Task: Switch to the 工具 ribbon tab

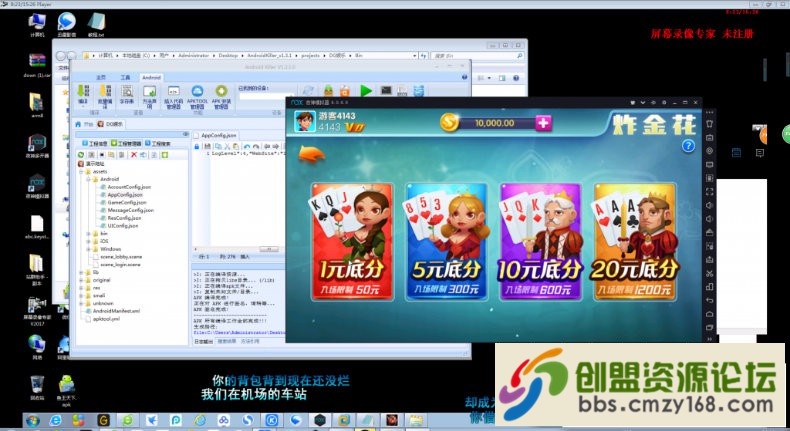Action: [125, 77]
